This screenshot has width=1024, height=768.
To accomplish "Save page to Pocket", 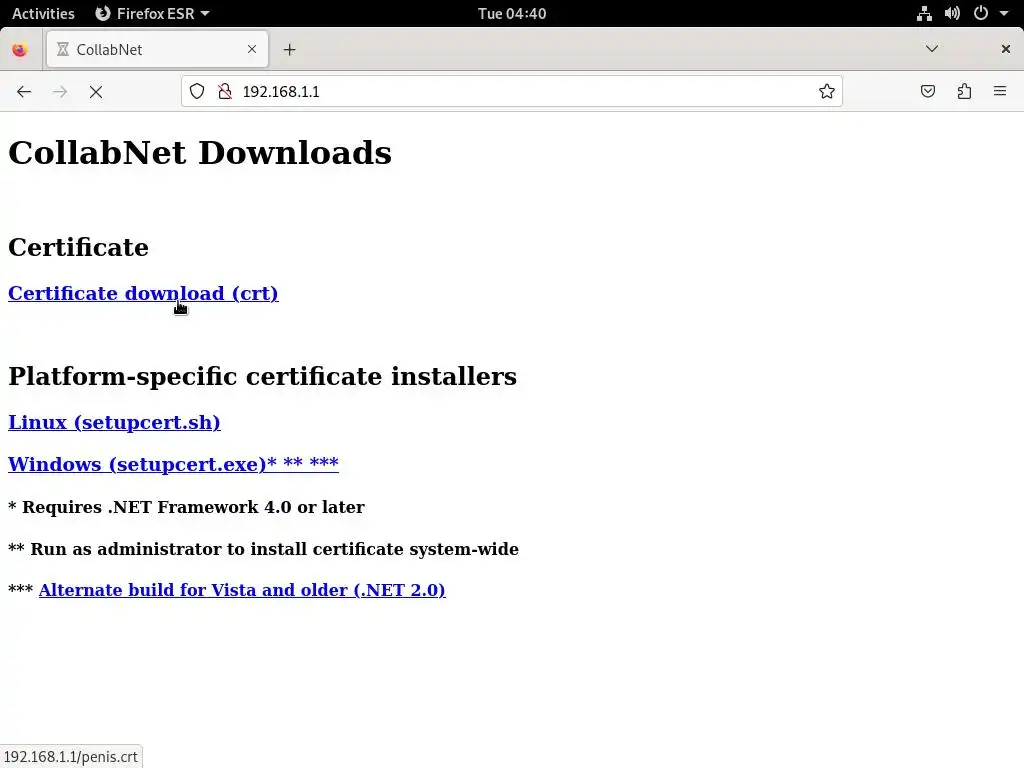I will coord(928,91).
